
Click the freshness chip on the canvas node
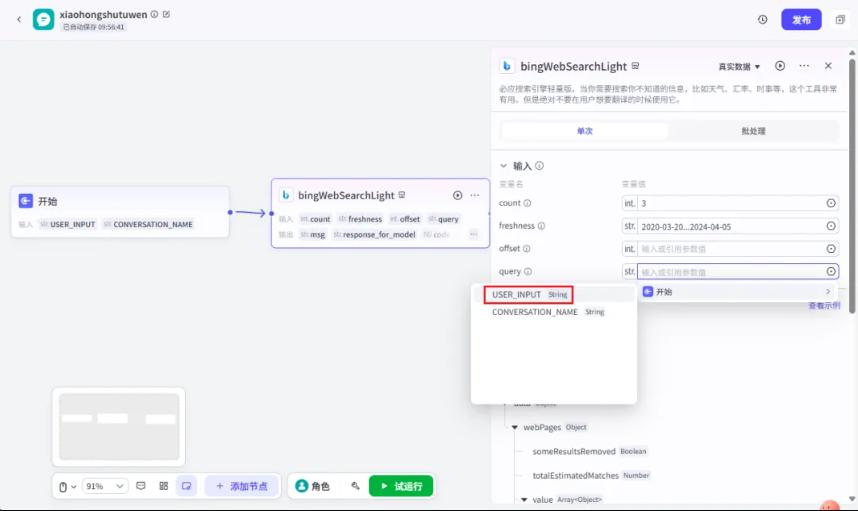coord(360,219)
